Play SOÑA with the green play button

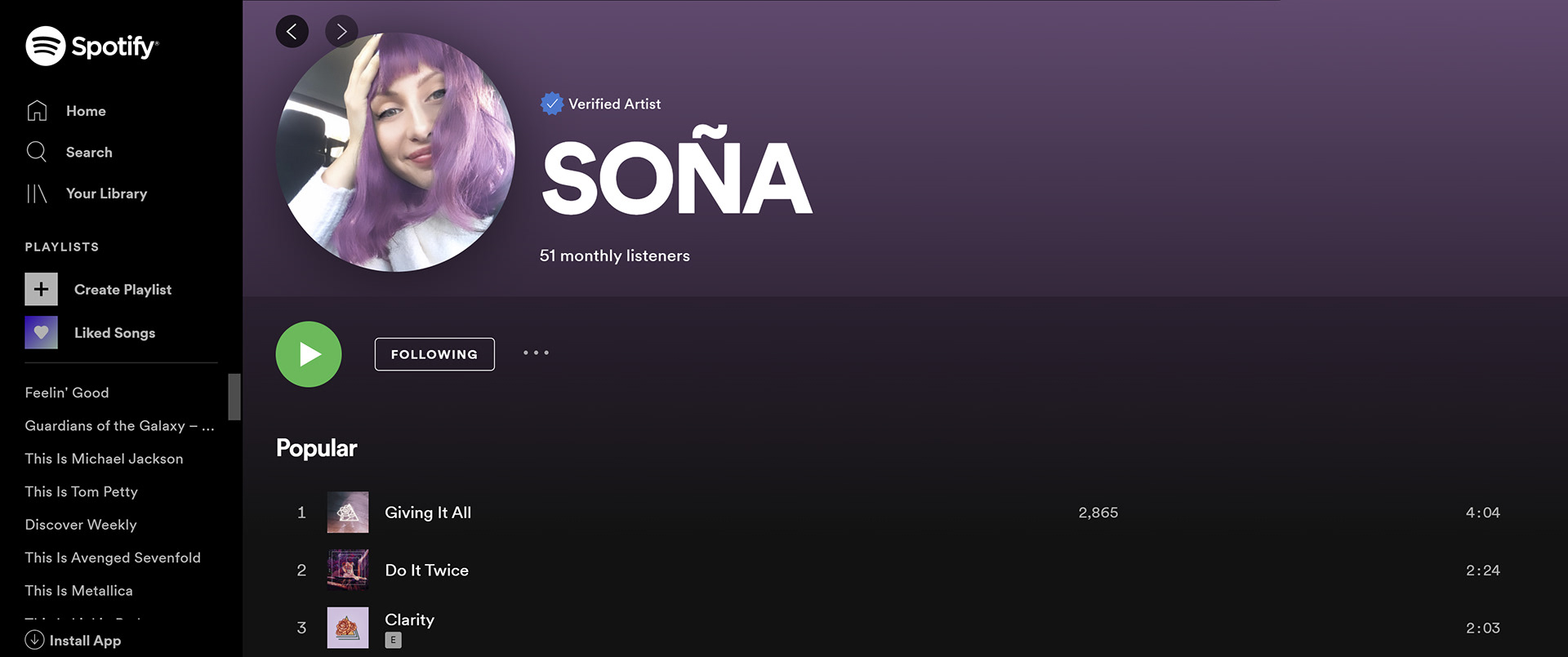tap(309, 354)
